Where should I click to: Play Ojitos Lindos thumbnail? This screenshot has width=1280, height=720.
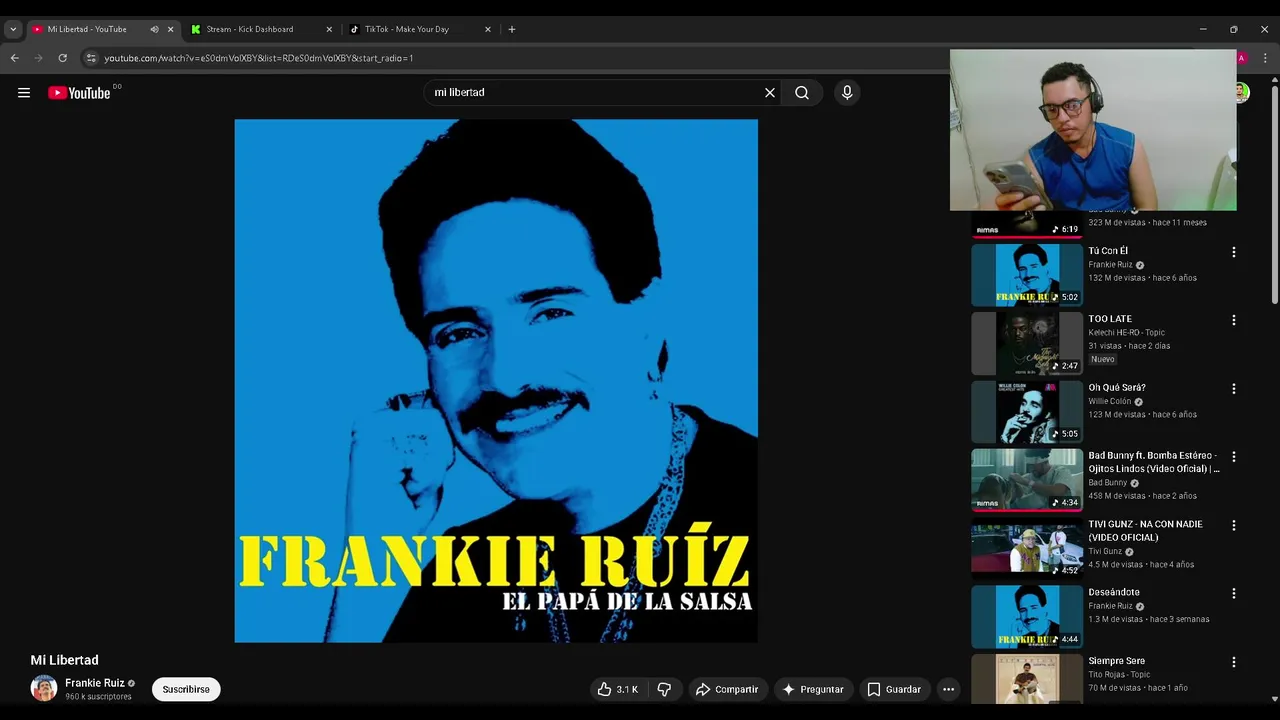(1027, 480)
